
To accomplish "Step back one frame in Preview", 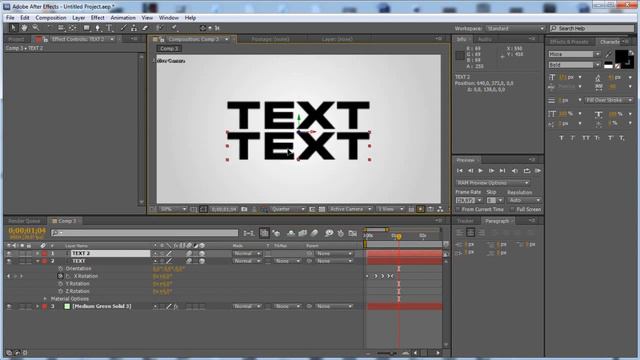I will coord(470,171).
